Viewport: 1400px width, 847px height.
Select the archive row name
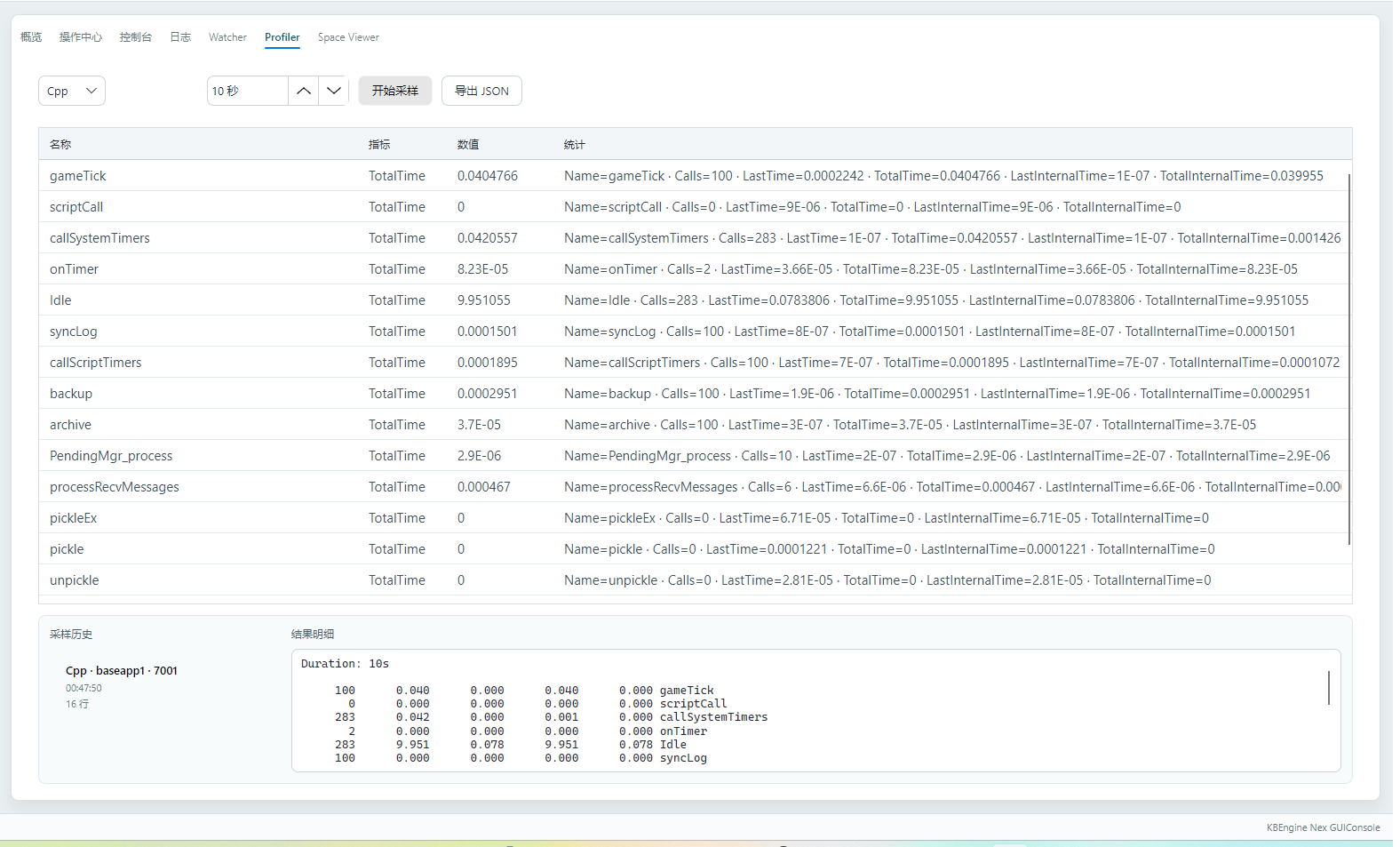[70, 425]
